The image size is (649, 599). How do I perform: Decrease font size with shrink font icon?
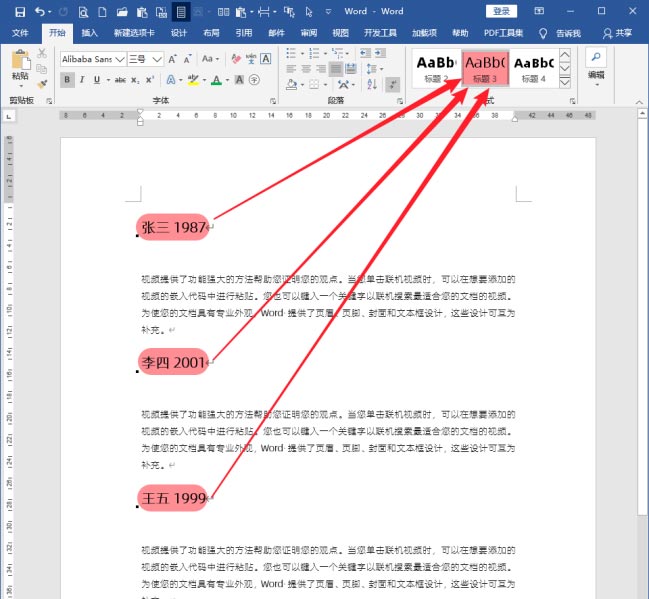click(x=187, y=59)
